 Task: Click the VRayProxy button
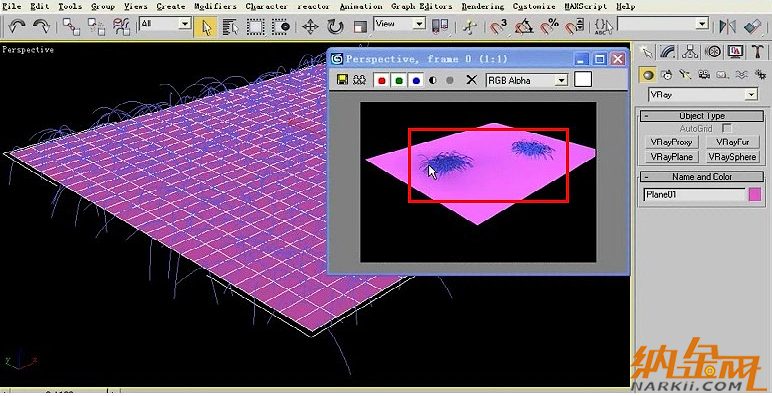coord(671,142)
